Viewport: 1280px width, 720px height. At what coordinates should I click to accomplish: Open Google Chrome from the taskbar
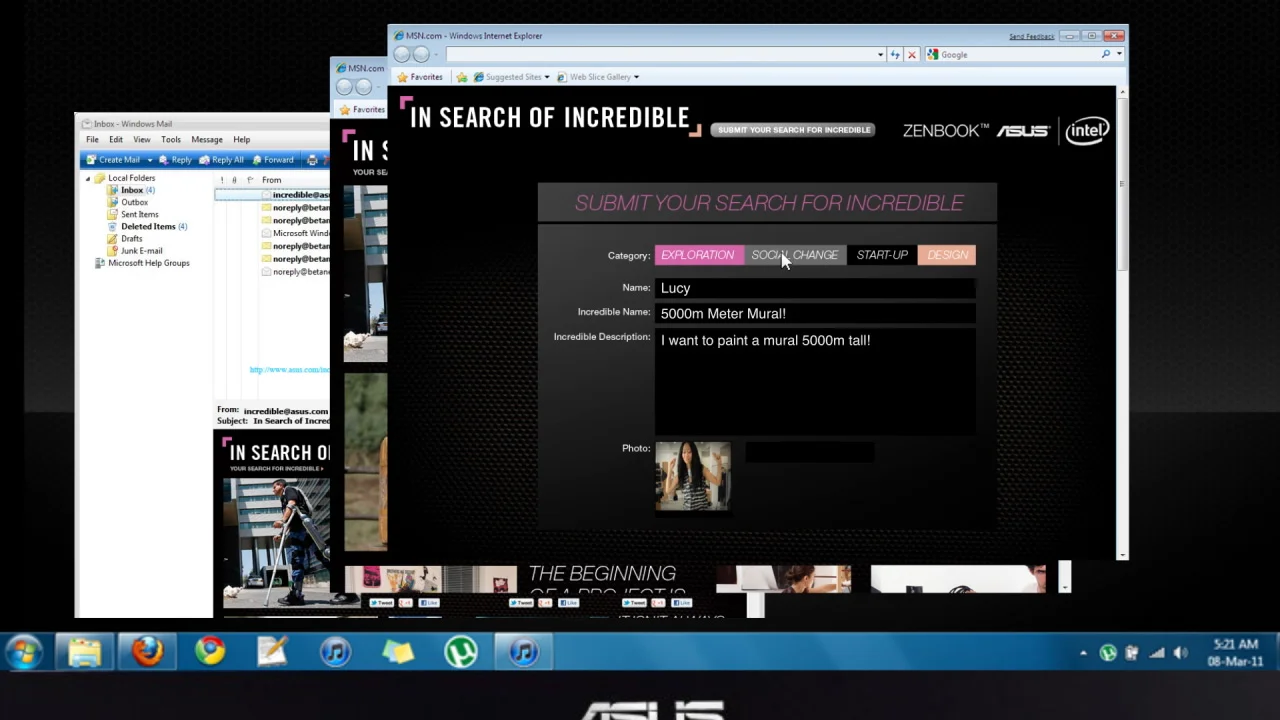click(210, 652)
